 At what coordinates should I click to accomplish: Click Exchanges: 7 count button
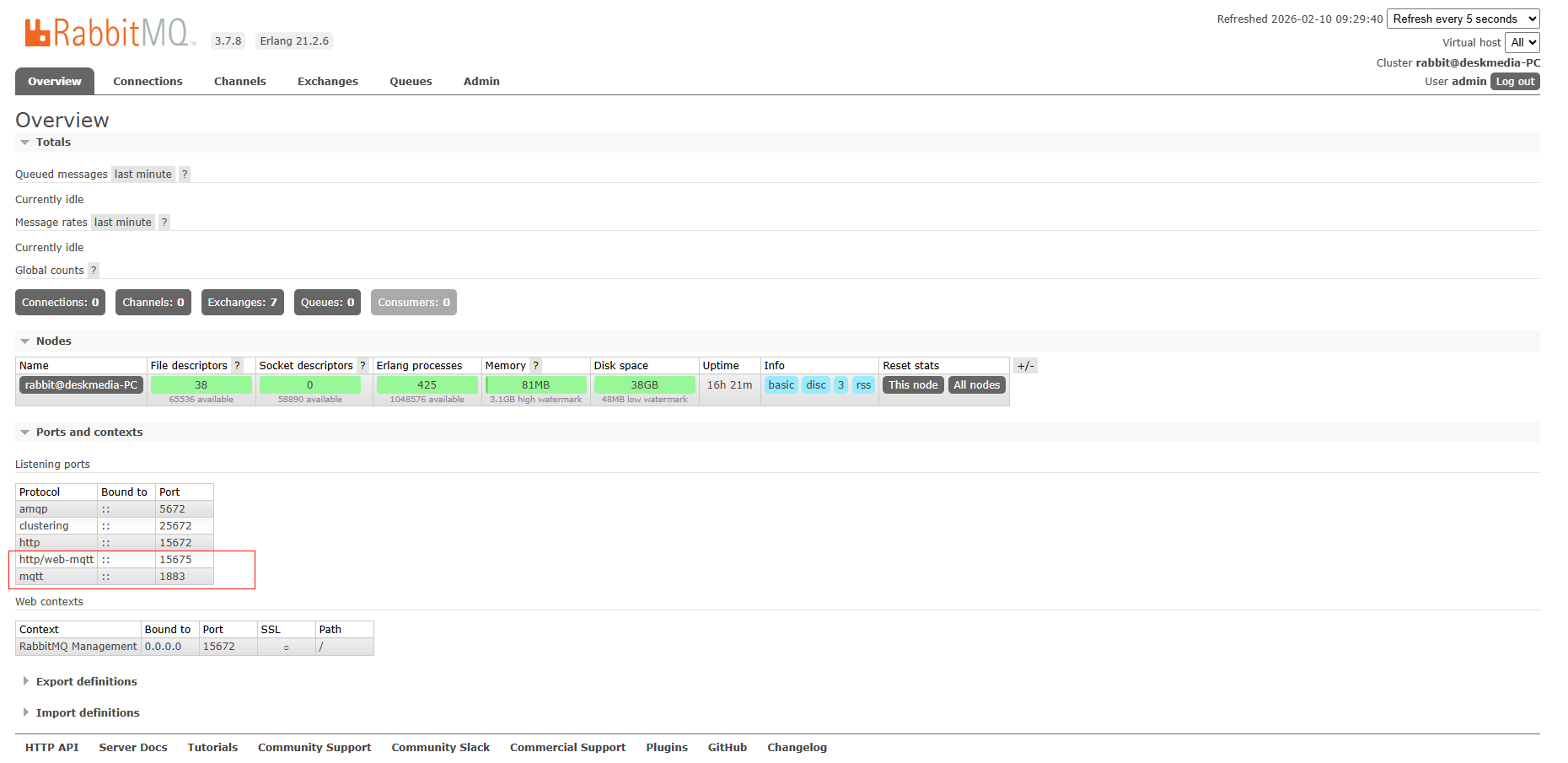(243, 303)
